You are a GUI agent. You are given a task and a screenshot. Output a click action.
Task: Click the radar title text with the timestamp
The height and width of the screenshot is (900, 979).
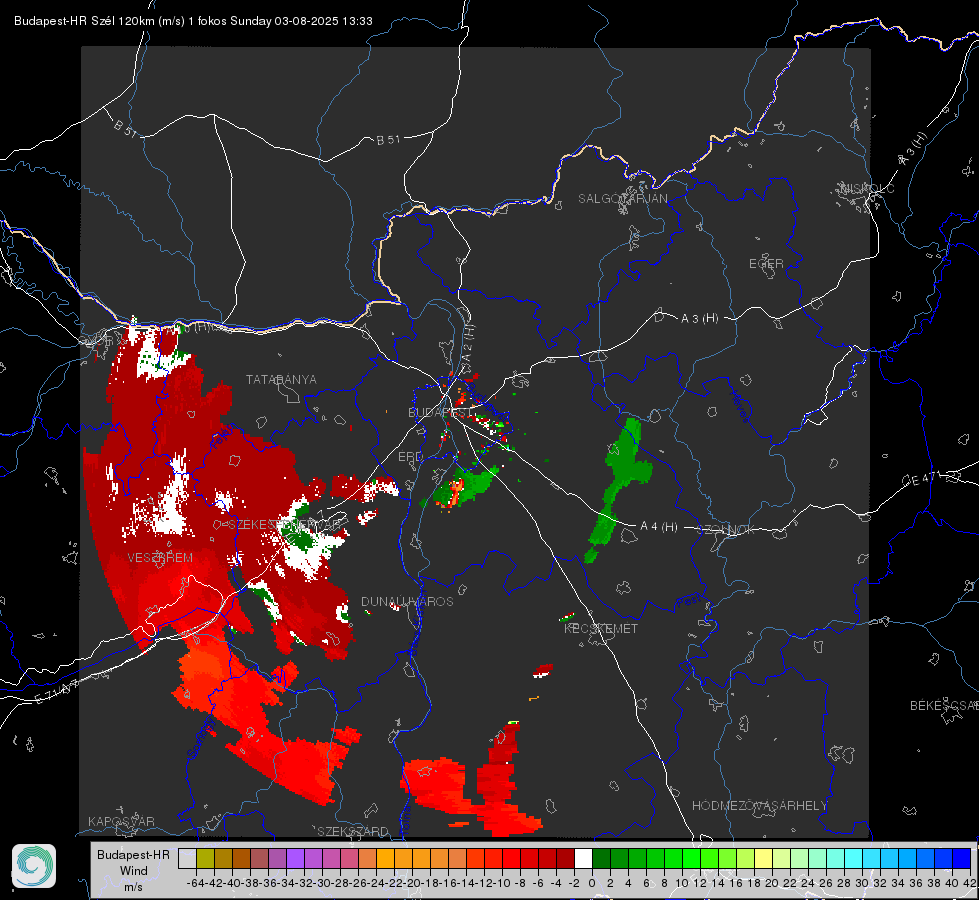click(x=193, y=21)
